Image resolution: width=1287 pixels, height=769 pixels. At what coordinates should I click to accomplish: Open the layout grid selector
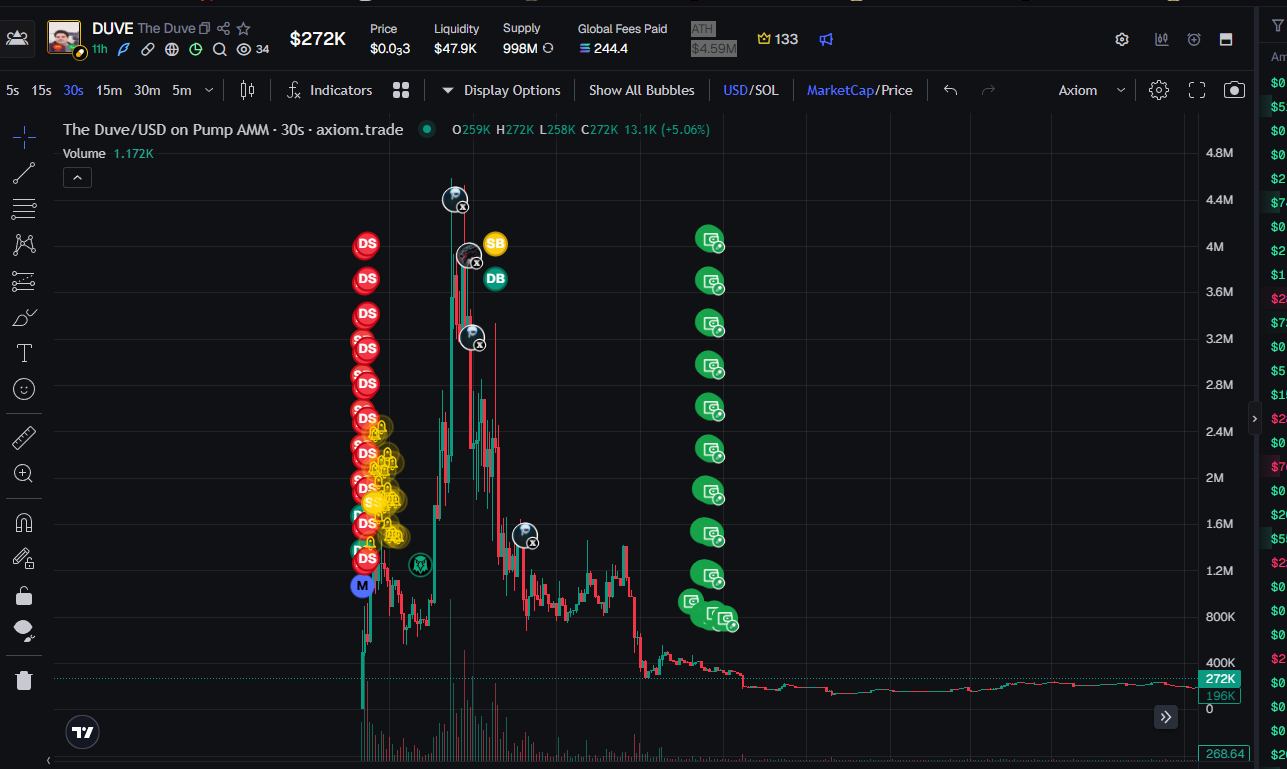point(401,90)
